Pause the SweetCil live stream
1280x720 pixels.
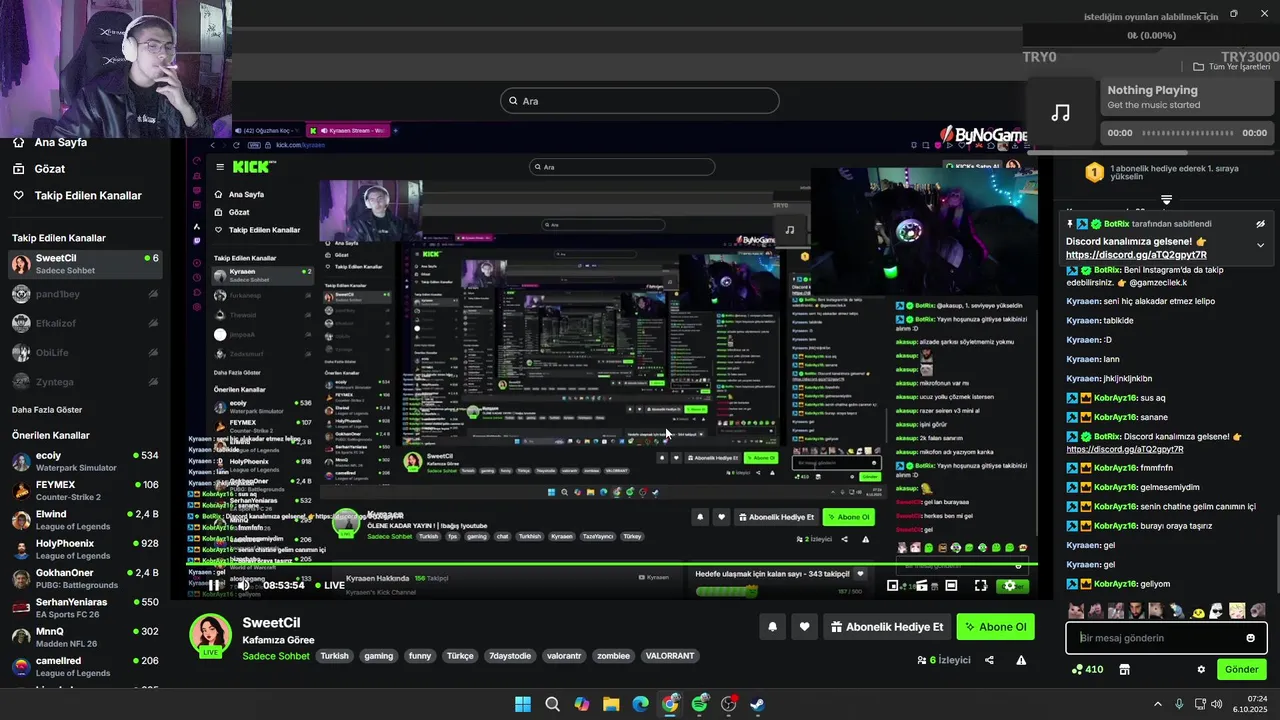tap(214, 585)
